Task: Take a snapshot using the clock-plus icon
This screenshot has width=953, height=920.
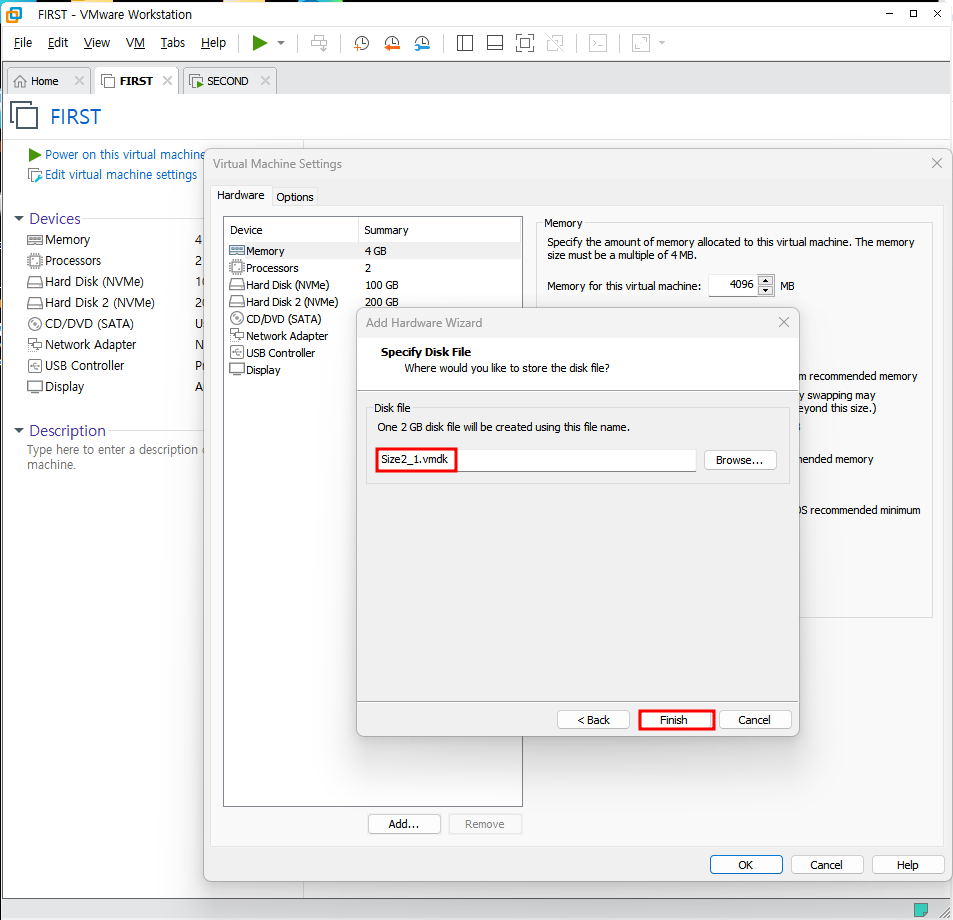Action: [361, 43]
